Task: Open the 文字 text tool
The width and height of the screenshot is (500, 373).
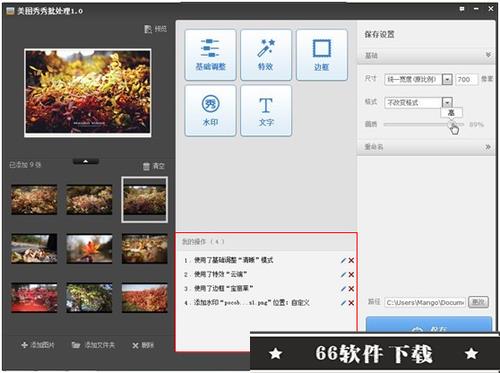Action: pyautogui.click(x=266, y=110)
